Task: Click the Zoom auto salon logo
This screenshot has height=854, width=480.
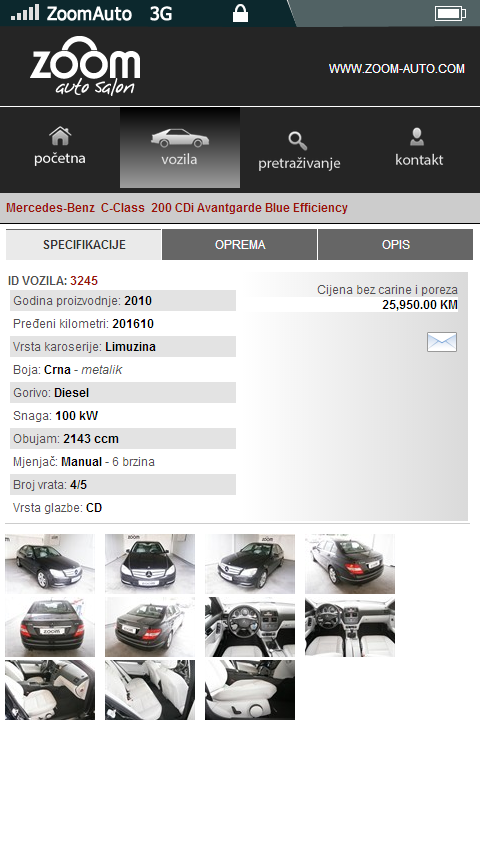Action: tap(85, 66)
